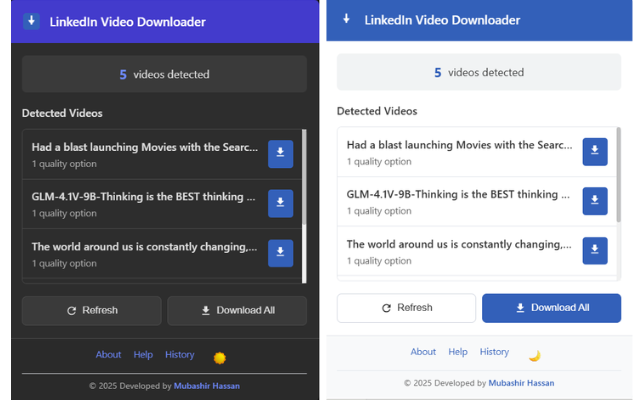Screen dimensions: 640x400
Task: Select 'Had a blast launching Movies' title in light panel
Action: click(x=460, y=145)
